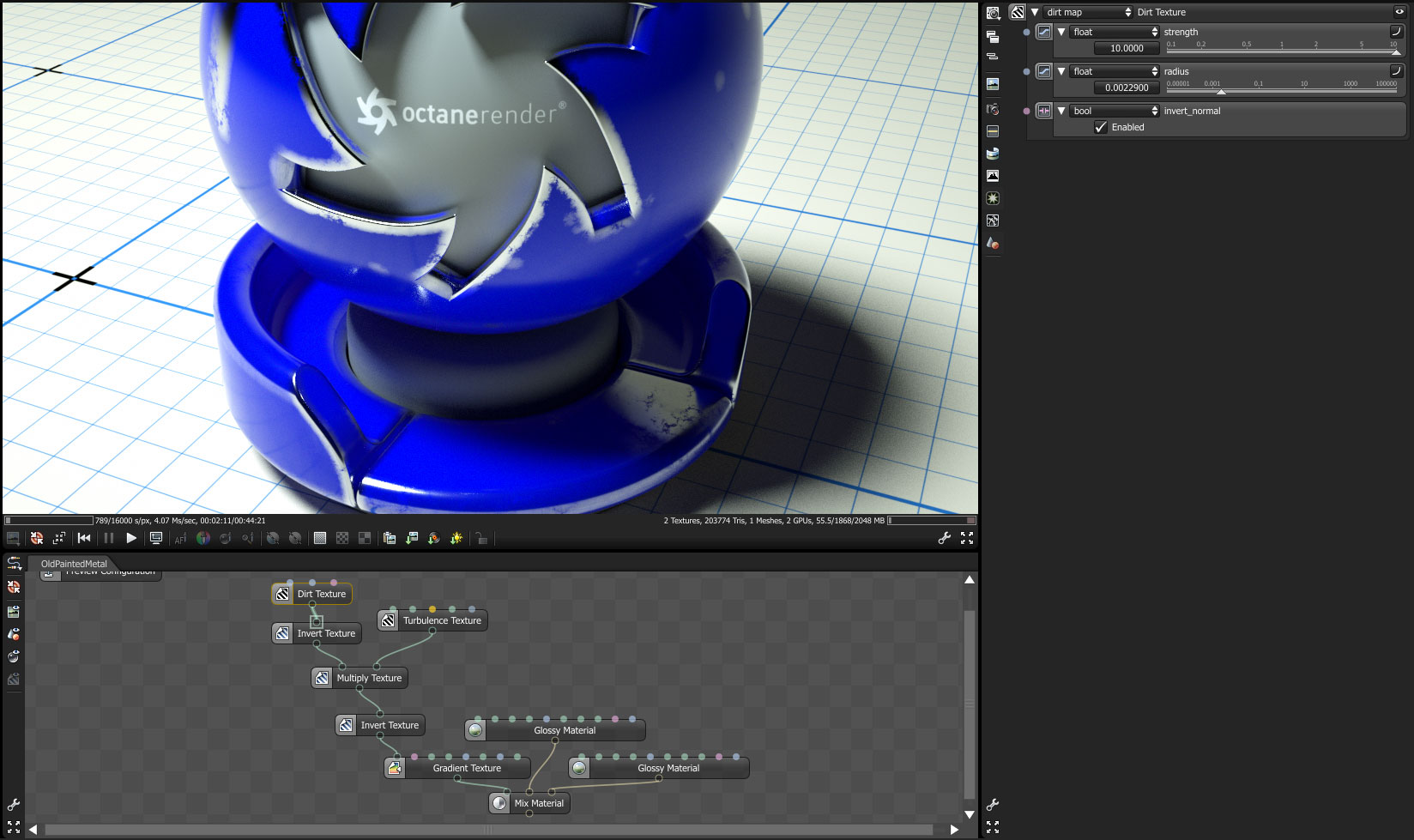Open viewport settings with the wrench icon
The width and height of the screenshot is (1414, 840).
point(945,538)
